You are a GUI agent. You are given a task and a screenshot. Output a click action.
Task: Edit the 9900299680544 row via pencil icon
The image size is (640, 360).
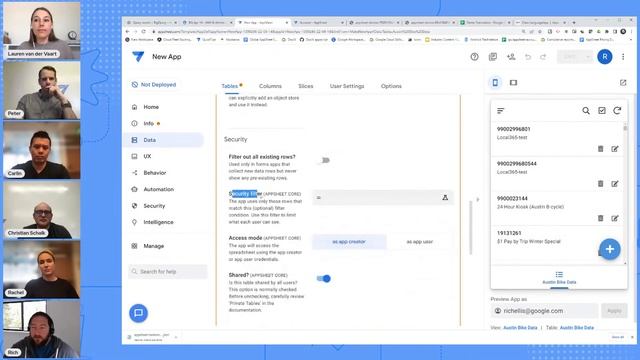coord(615,184)
